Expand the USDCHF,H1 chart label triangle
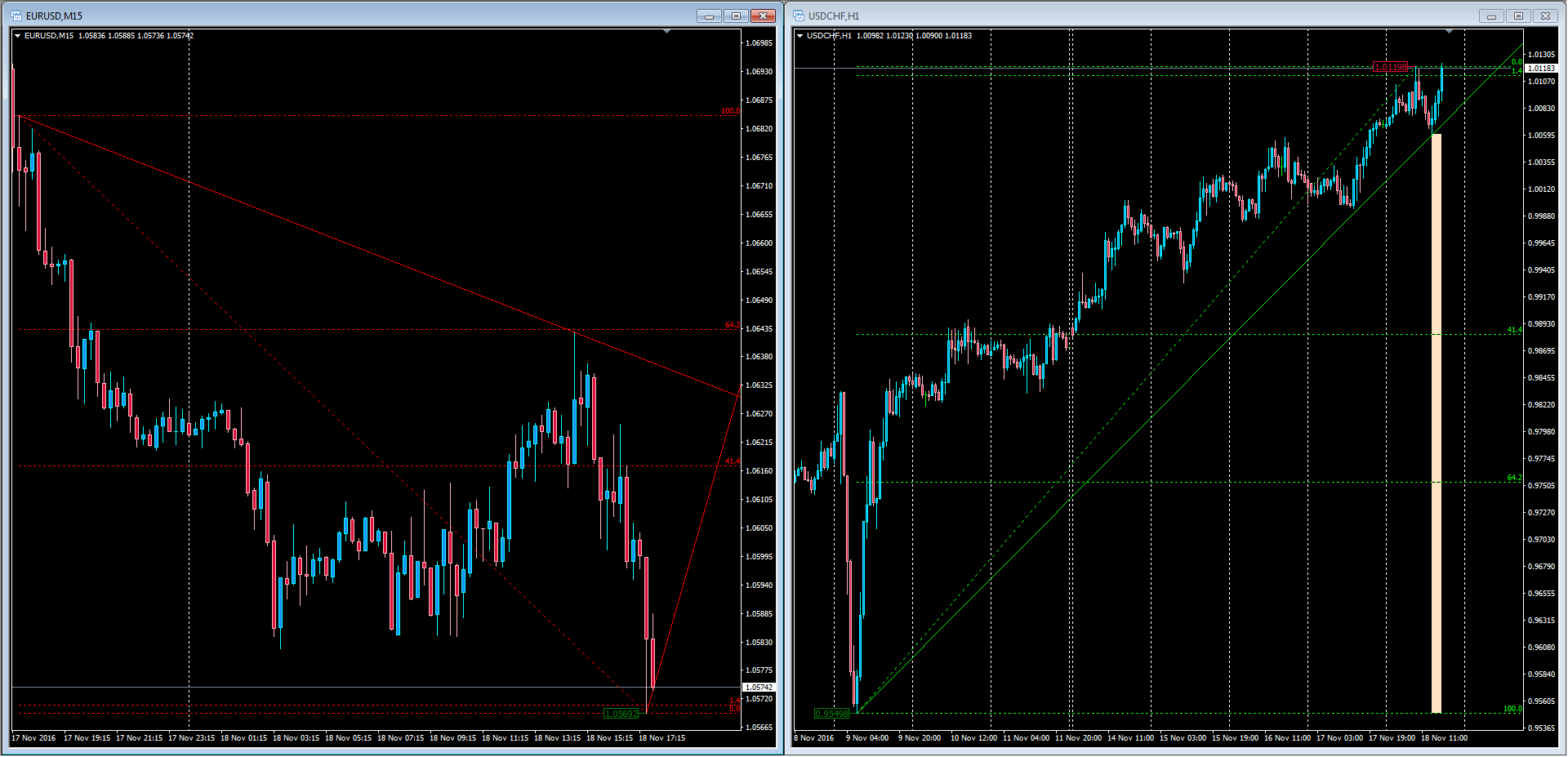 800,36
